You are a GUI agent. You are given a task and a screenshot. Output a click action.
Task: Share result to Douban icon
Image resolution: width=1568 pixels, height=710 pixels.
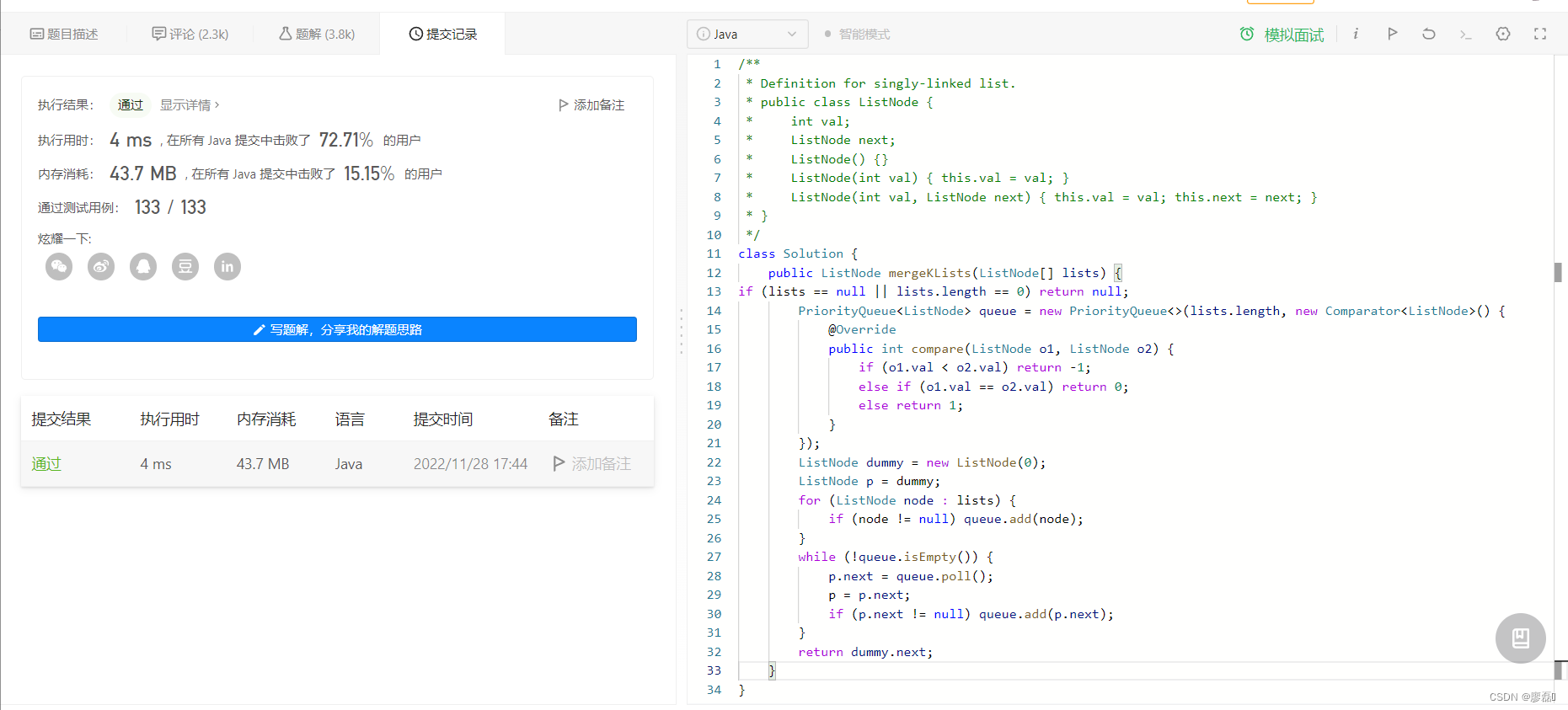(x=185, y=267)
